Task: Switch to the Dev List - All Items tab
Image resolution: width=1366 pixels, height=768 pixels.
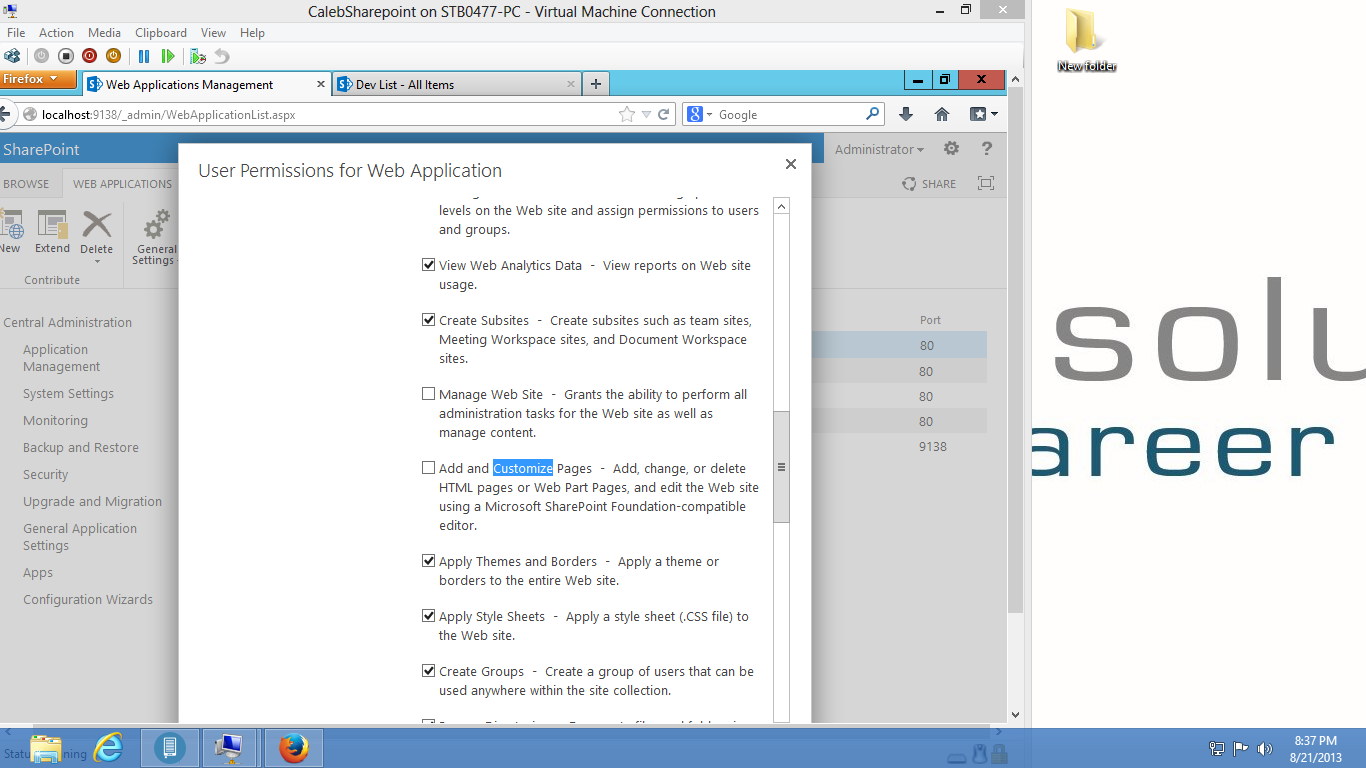Action: coord(456,84)
